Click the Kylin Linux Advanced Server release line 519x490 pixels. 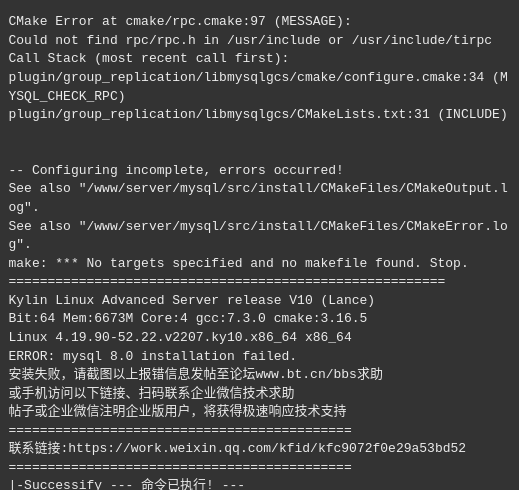click(192, 300)
